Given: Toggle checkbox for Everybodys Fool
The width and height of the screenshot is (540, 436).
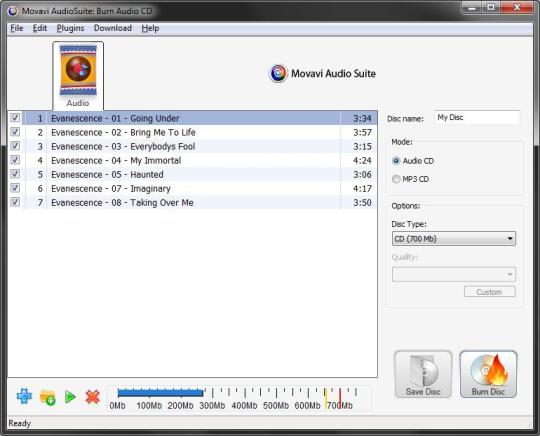Looking at the screenshot, I should tap(15, 146).
